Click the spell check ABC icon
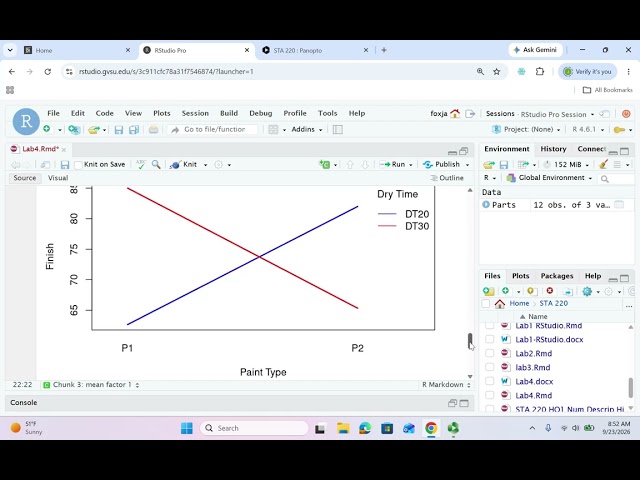Screen dimensions: 640x480 pos(141,164)
